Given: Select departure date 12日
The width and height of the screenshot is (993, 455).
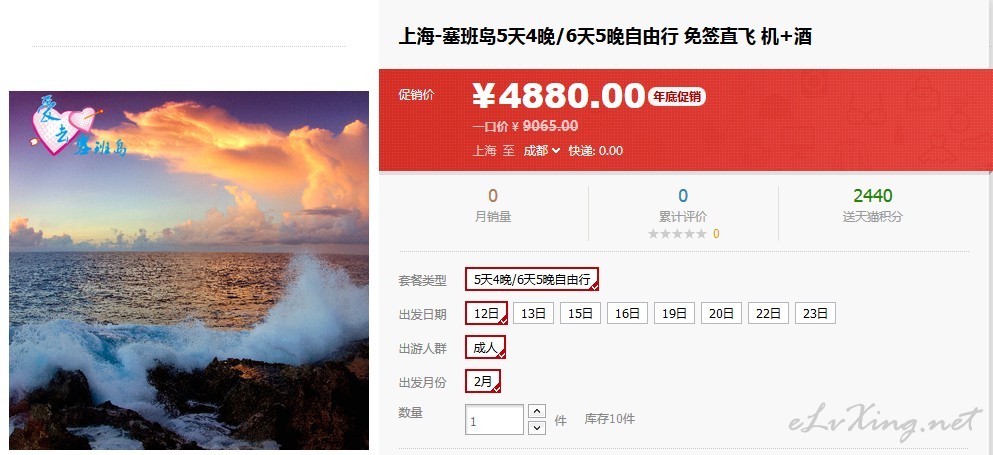Looking at the screenshot, I should click(x=486, y=313).
